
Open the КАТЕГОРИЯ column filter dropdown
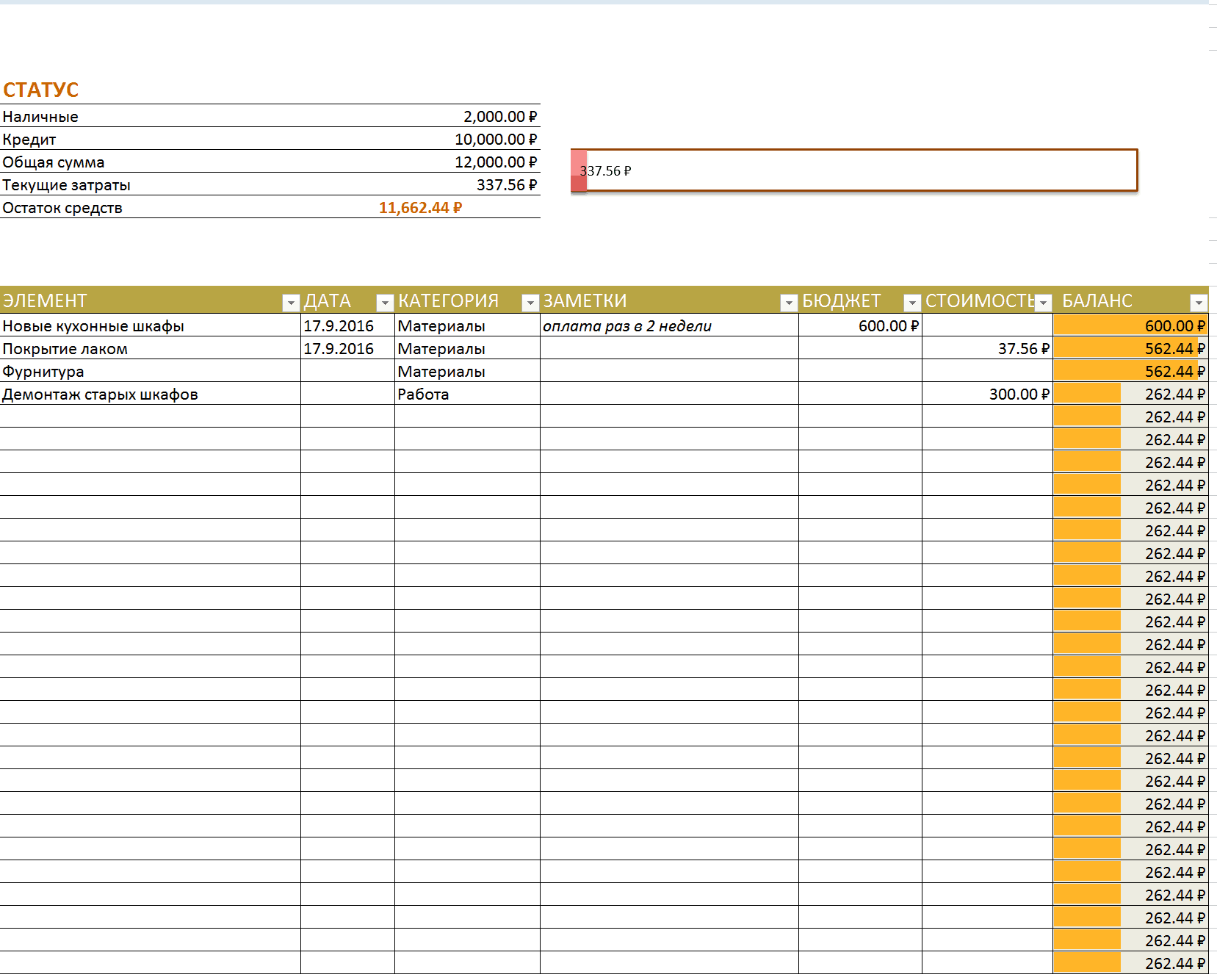click(530, 303)
